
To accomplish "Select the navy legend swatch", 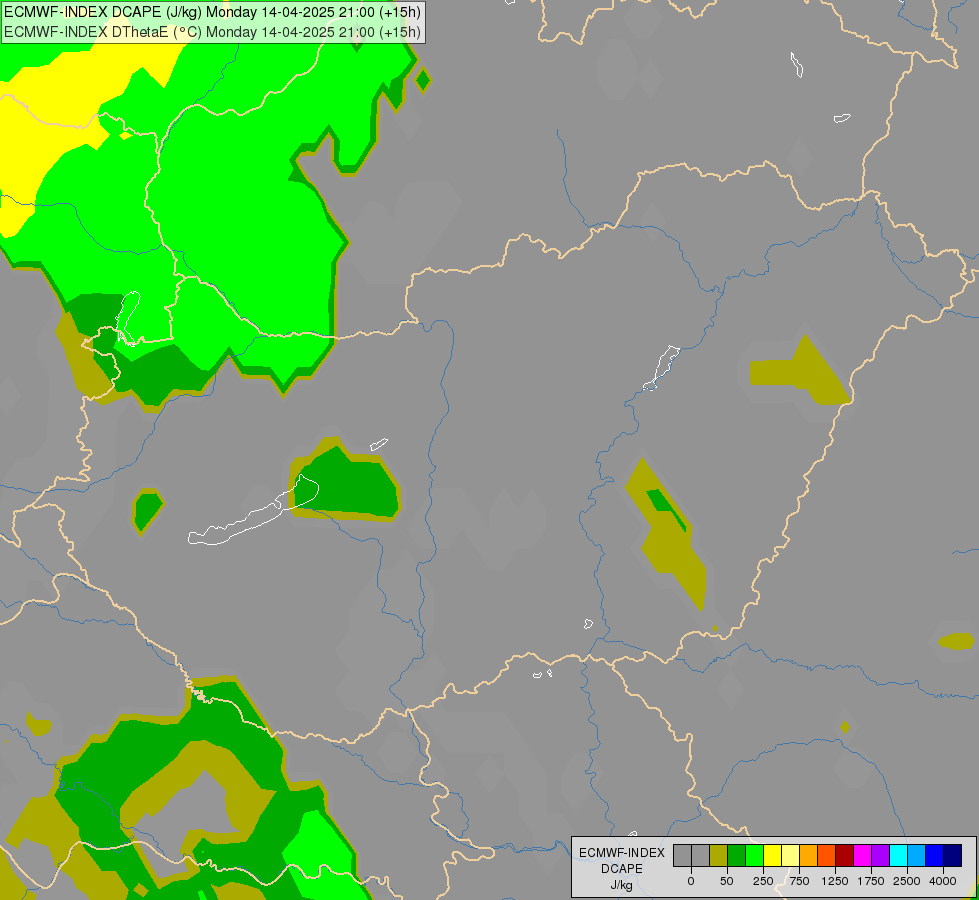I will 953,856.
